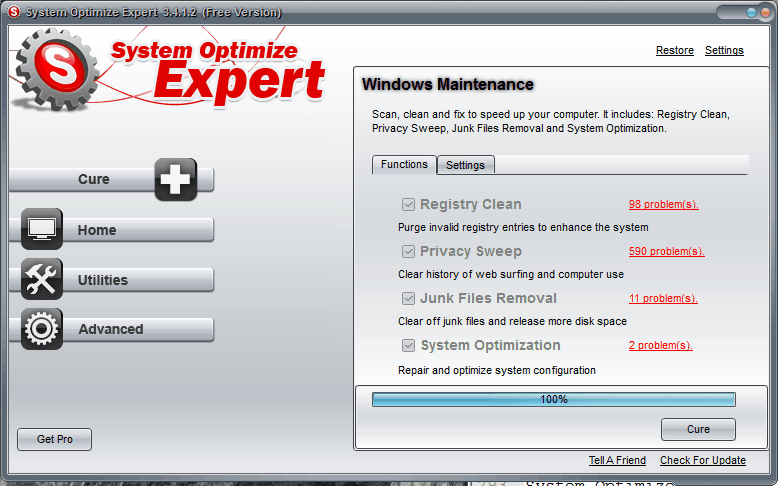
Task: Click the System Optimize Expert gear logo
Action: (56, 69)
